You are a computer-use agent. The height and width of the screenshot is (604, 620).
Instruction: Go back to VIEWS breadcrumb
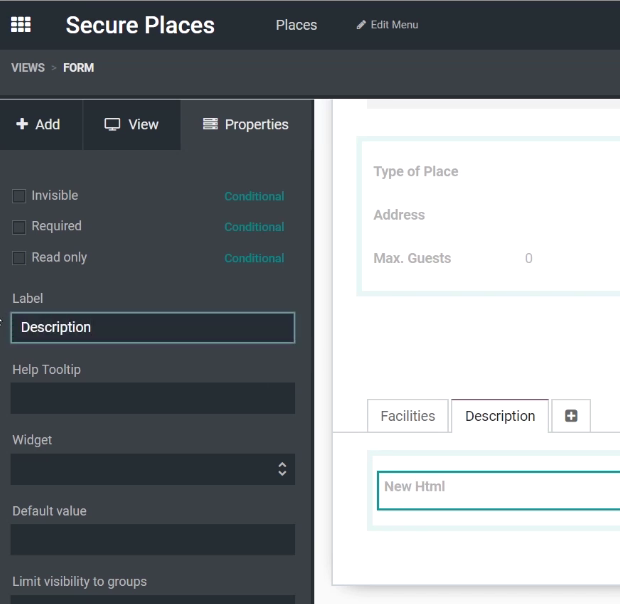[28, 68]
